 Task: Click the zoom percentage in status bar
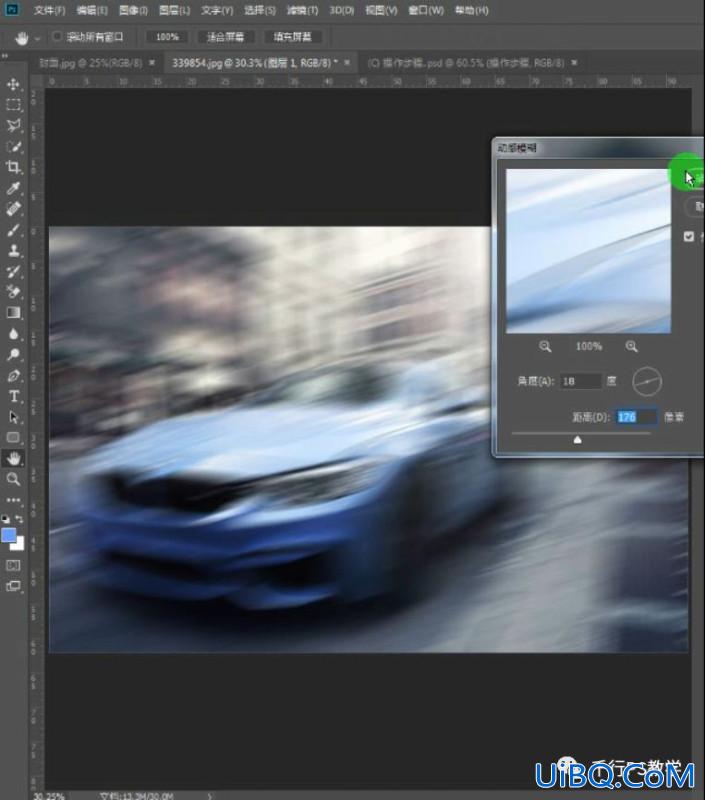click(49, 796)
